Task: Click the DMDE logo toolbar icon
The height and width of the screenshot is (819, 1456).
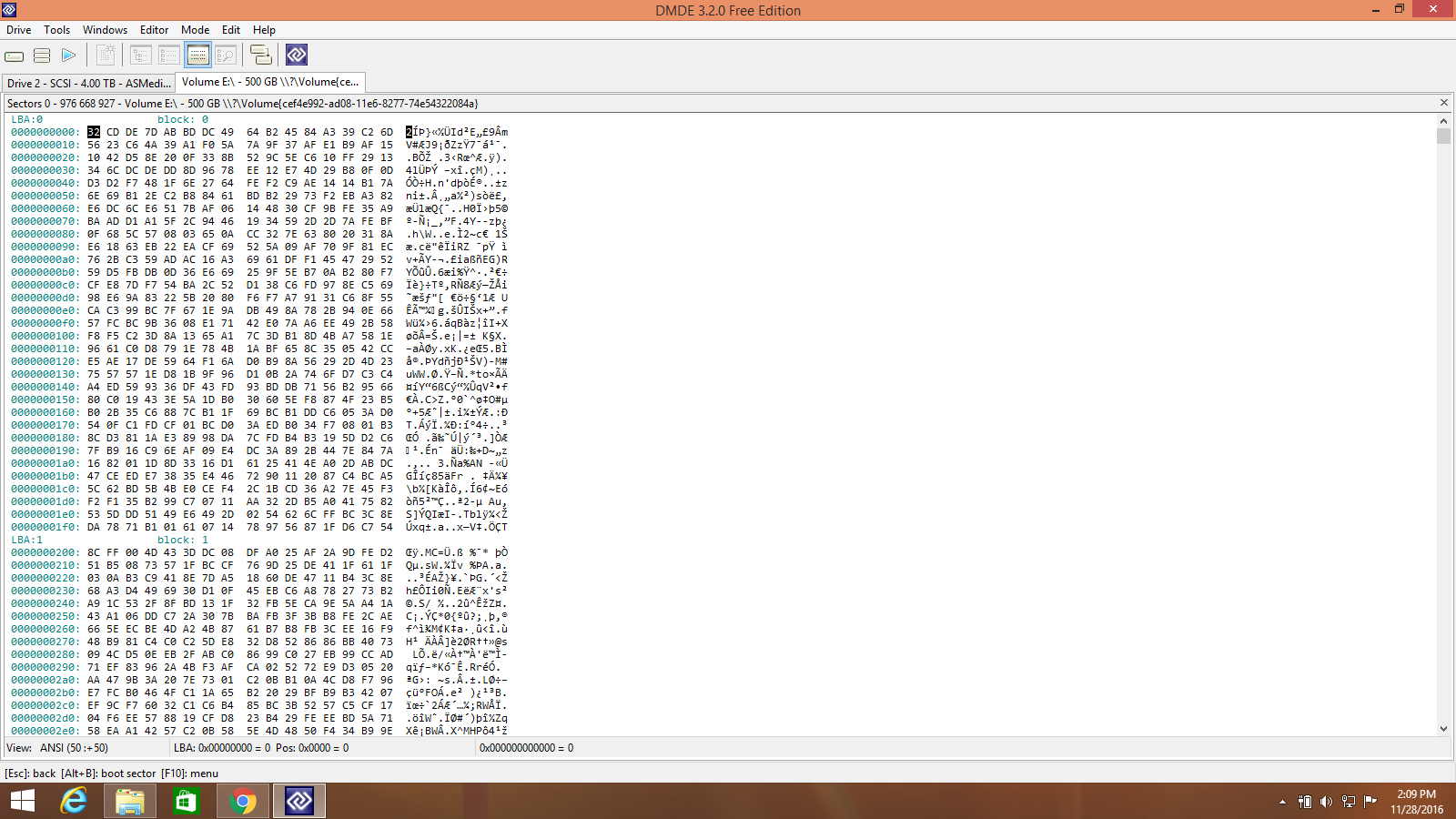Action: click(297, 55)
